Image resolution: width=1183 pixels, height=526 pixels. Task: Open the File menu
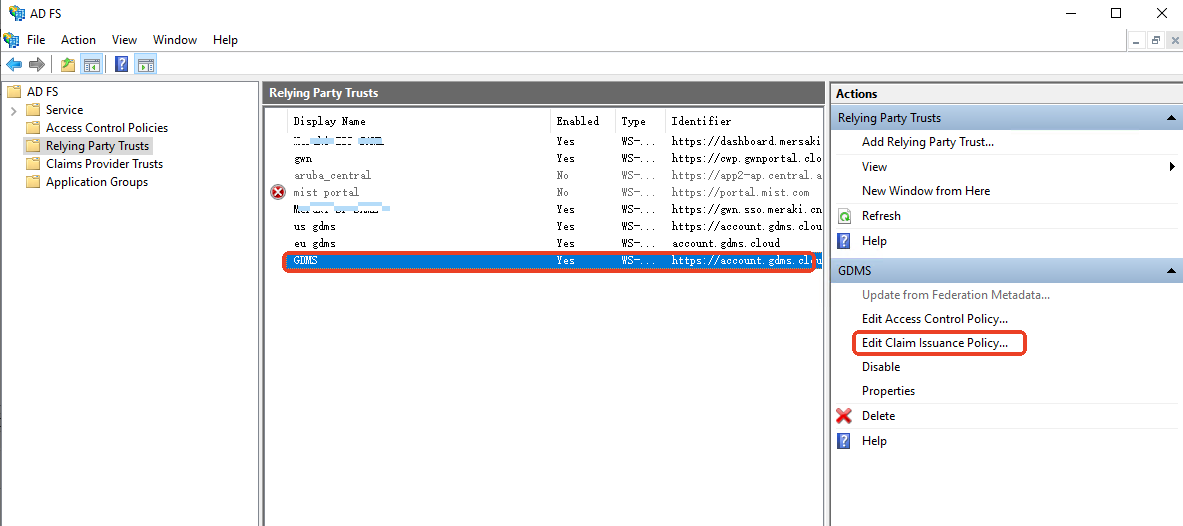[x=36, y=40]
